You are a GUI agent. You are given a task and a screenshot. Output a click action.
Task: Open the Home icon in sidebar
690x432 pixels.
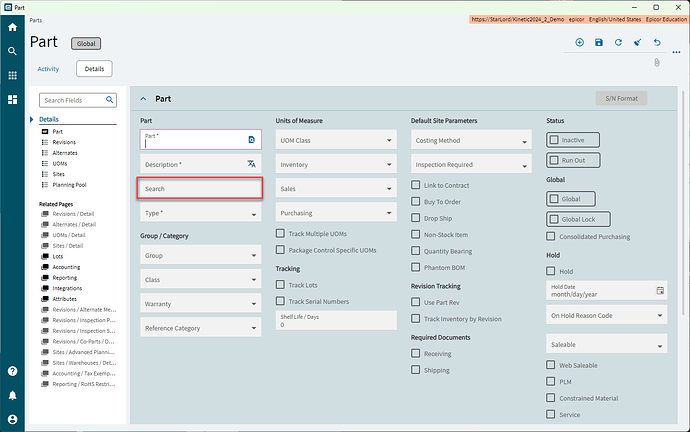tap(12, 27)
